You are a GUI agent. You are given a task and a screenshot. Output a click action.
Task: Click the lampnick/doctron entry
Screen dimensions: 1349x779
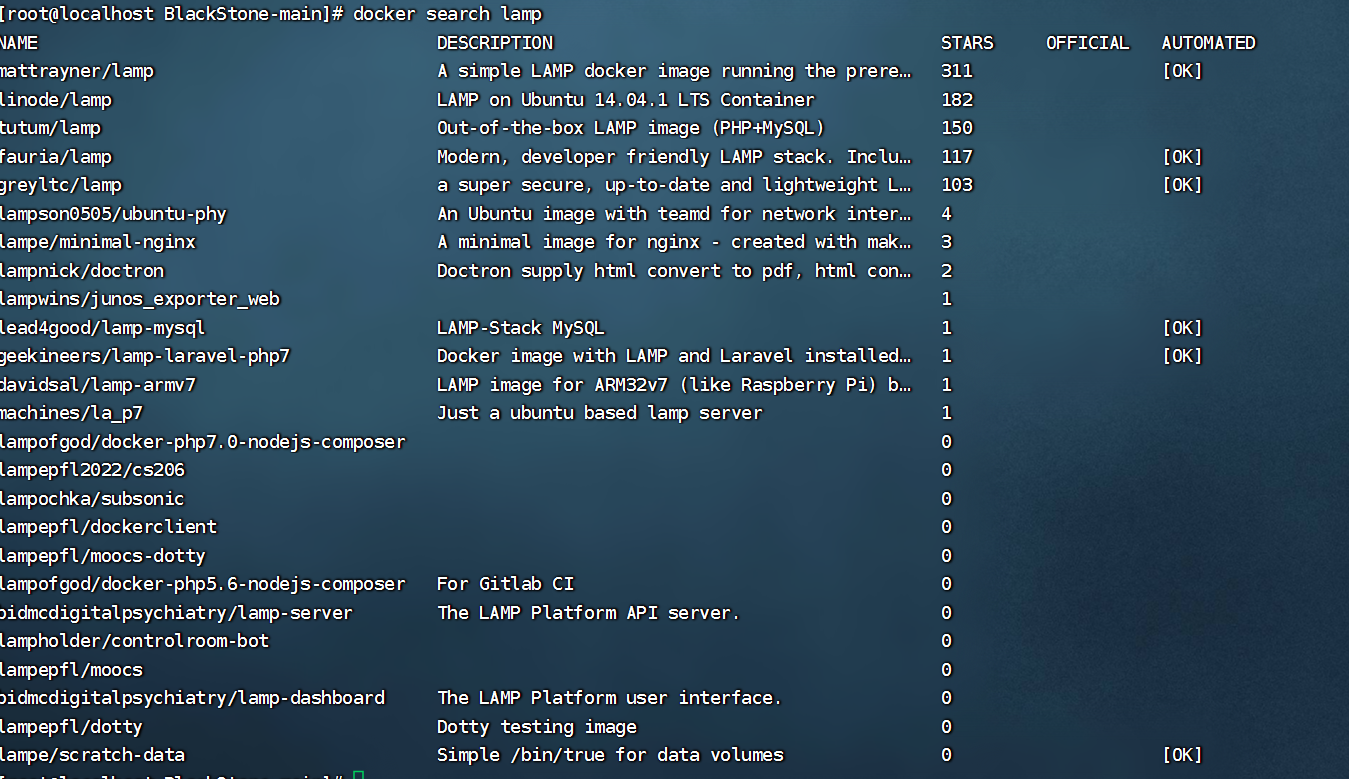[82, 271]
